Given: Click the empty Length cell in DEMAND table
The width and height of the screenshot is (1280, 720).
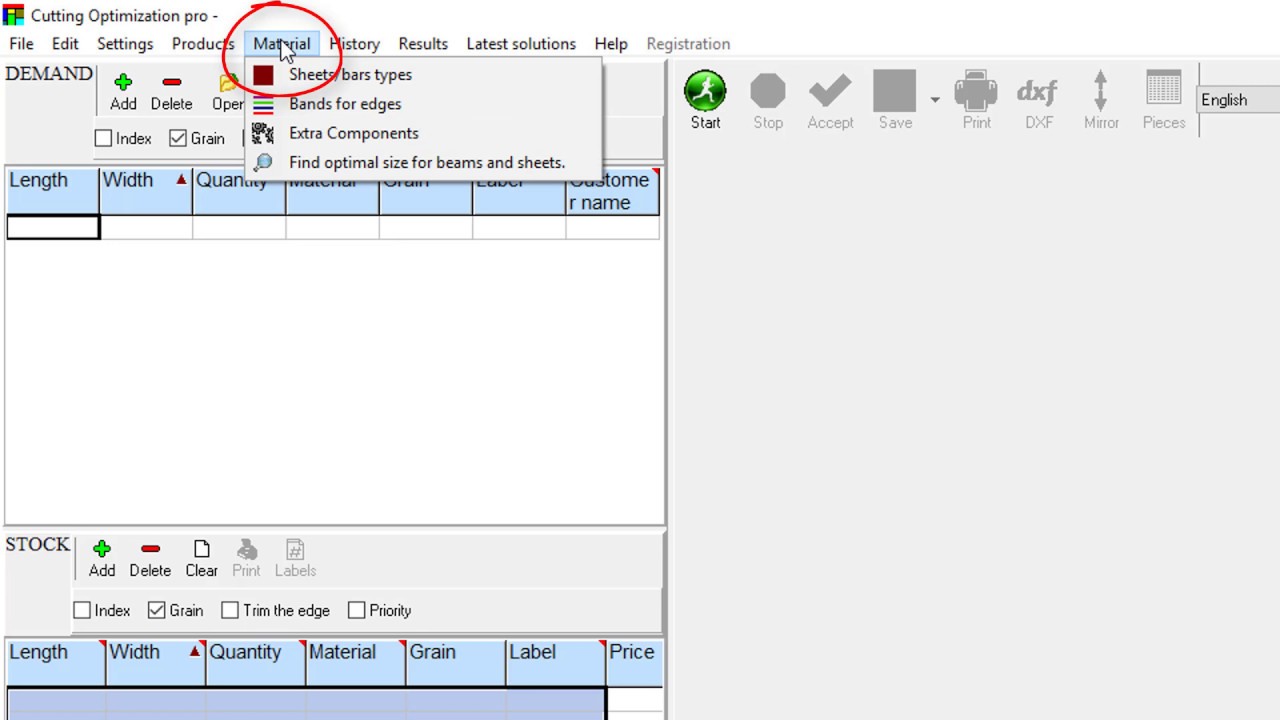Looking at the screenshot, I should (52, 227).
